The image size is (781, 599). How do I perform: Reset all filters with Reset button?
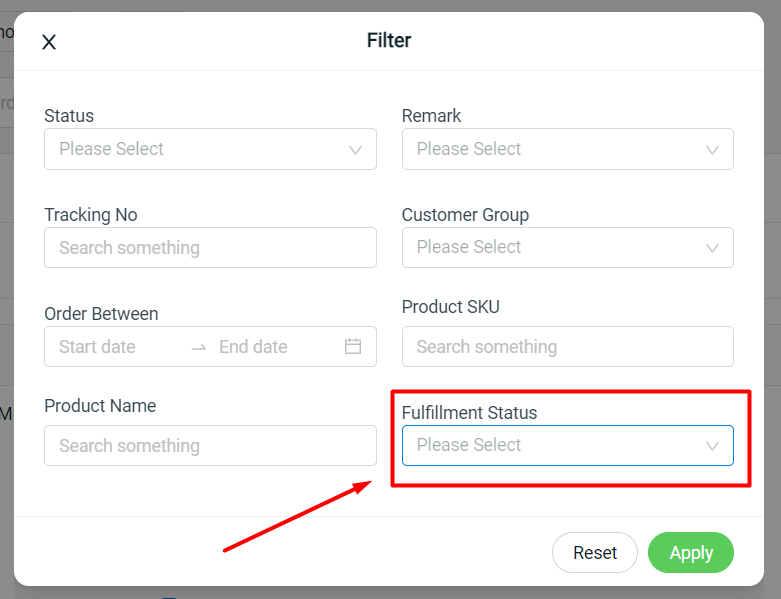tap(595, 553)
